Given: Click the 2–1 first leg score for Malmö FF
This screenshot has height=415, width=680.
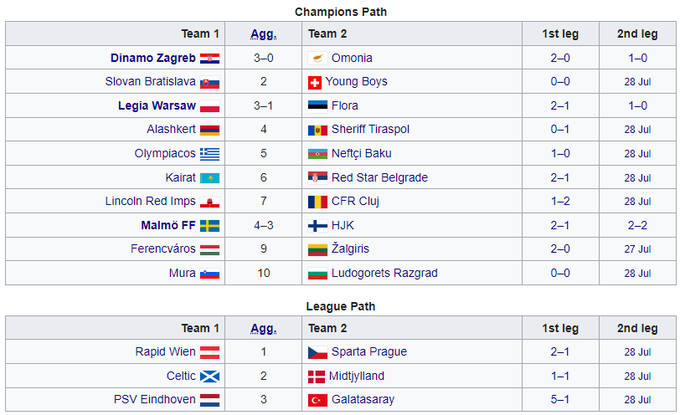Looking at the screenshot, I should tap(561, 226).
